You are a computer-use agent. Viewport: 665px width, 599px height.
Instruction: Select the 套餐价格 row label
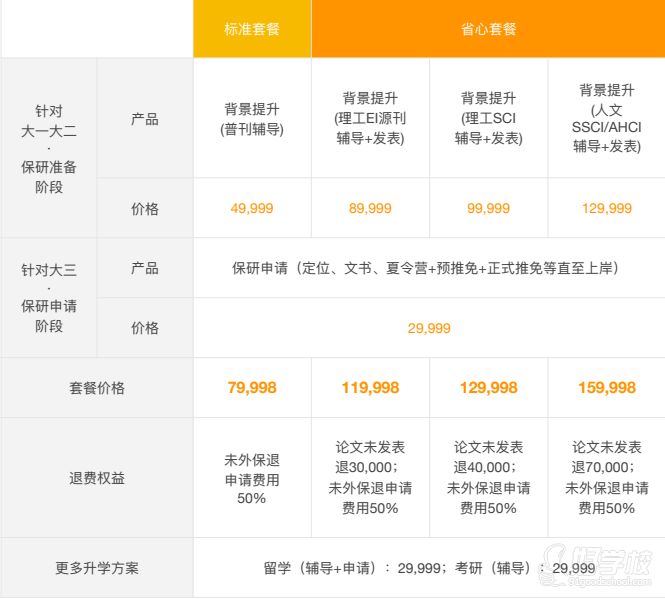97,388
